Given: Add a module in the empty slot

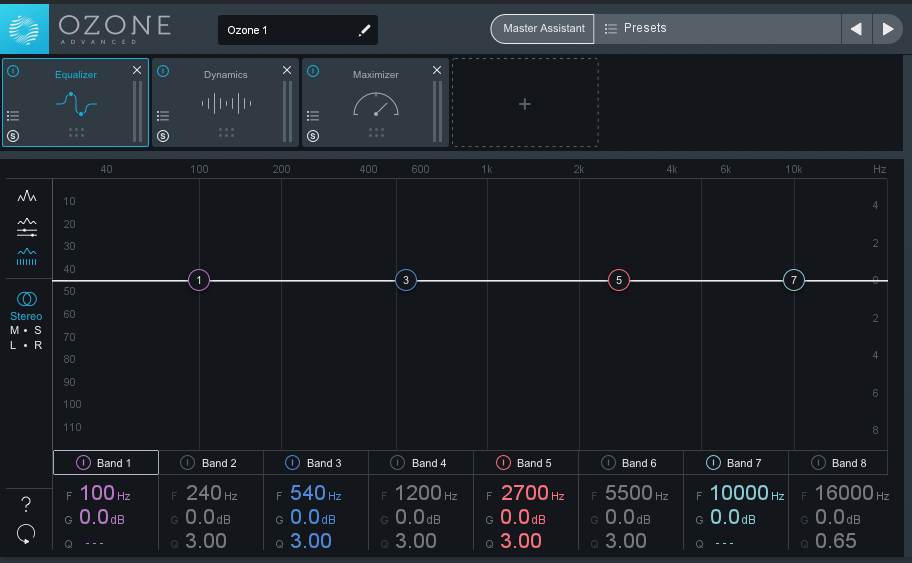Looking at the screenshot, I should 525,103.
